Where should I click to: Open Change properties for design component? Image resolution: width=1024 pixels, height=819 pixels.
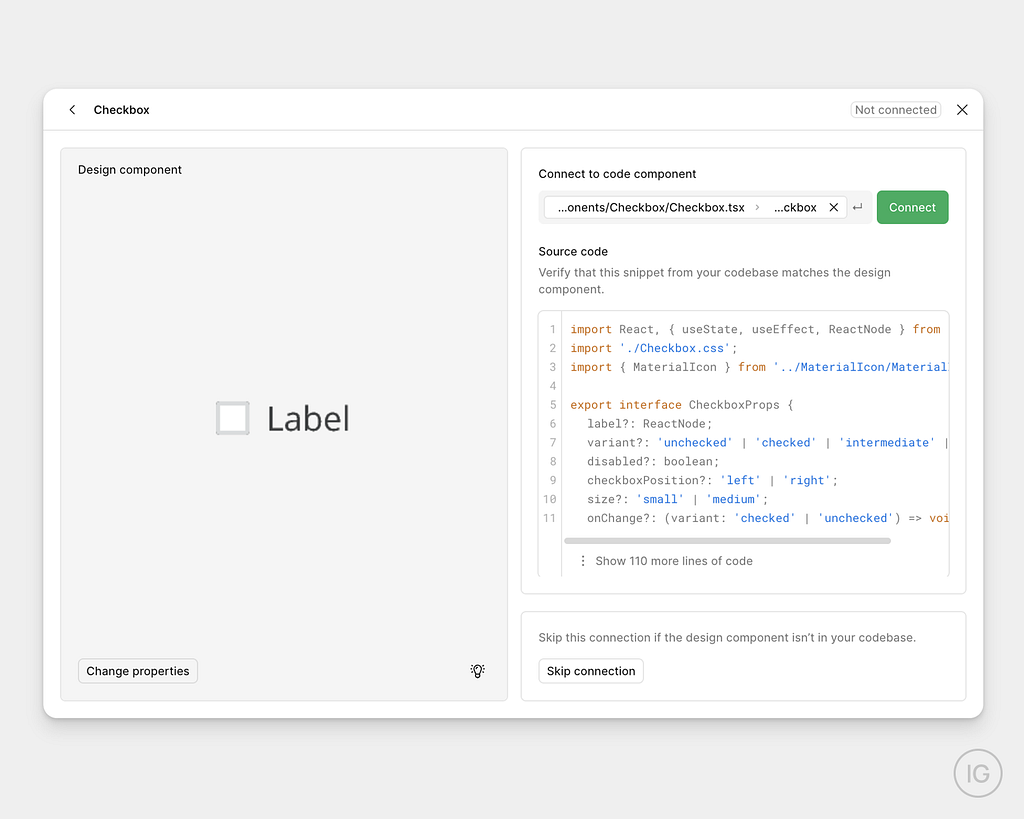[138, 671]
